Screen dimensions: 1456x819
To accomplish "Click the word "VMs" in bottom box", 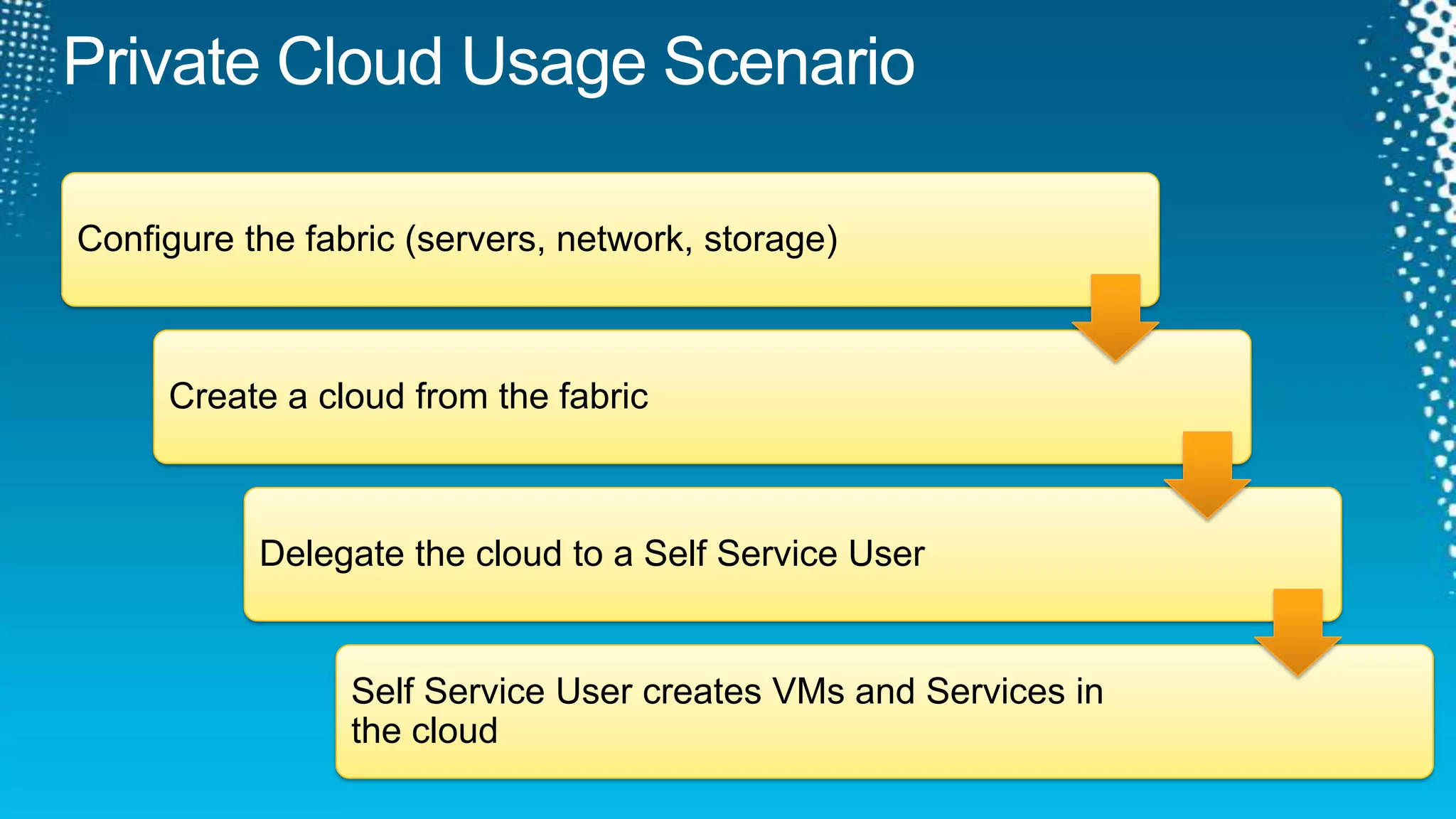I will click(x=808, y=691).
